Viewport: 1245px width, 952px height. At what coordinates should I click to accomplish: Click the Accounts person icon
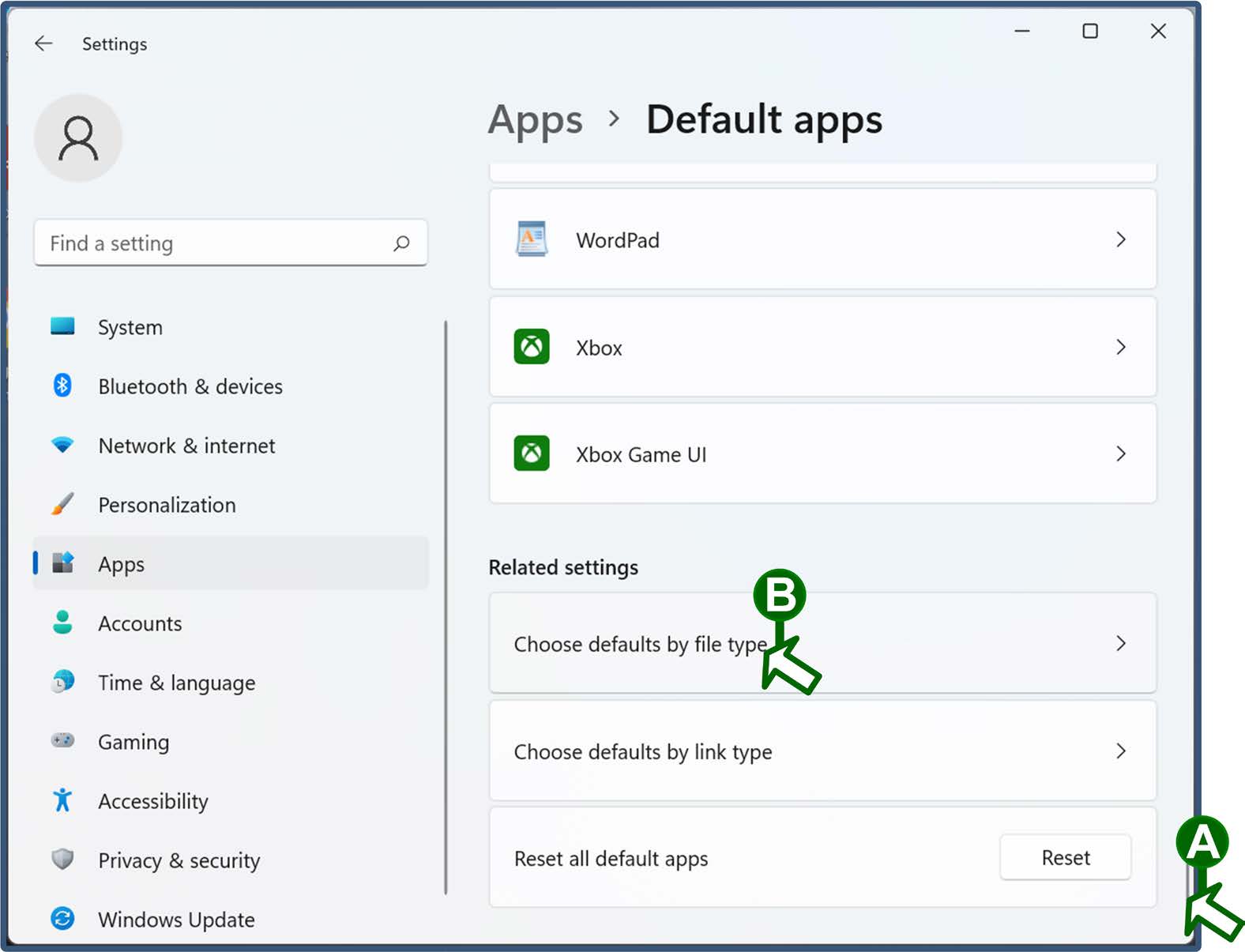62,623
